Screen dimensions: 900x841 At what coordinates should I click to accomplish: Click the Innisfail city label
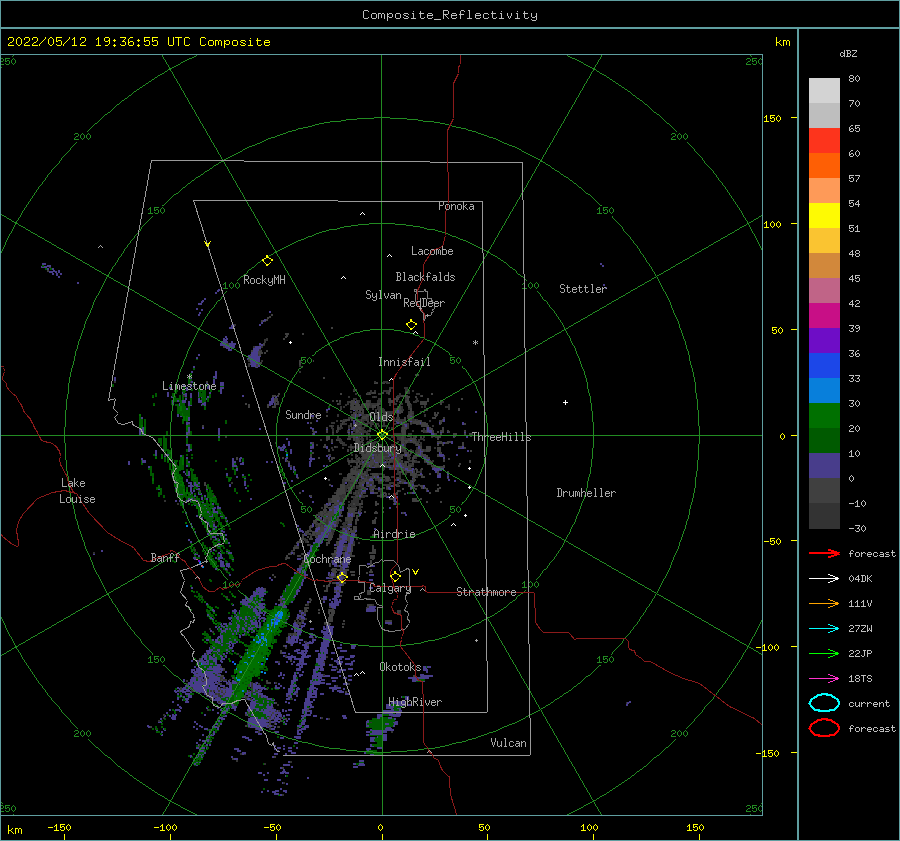pos(404,362)
